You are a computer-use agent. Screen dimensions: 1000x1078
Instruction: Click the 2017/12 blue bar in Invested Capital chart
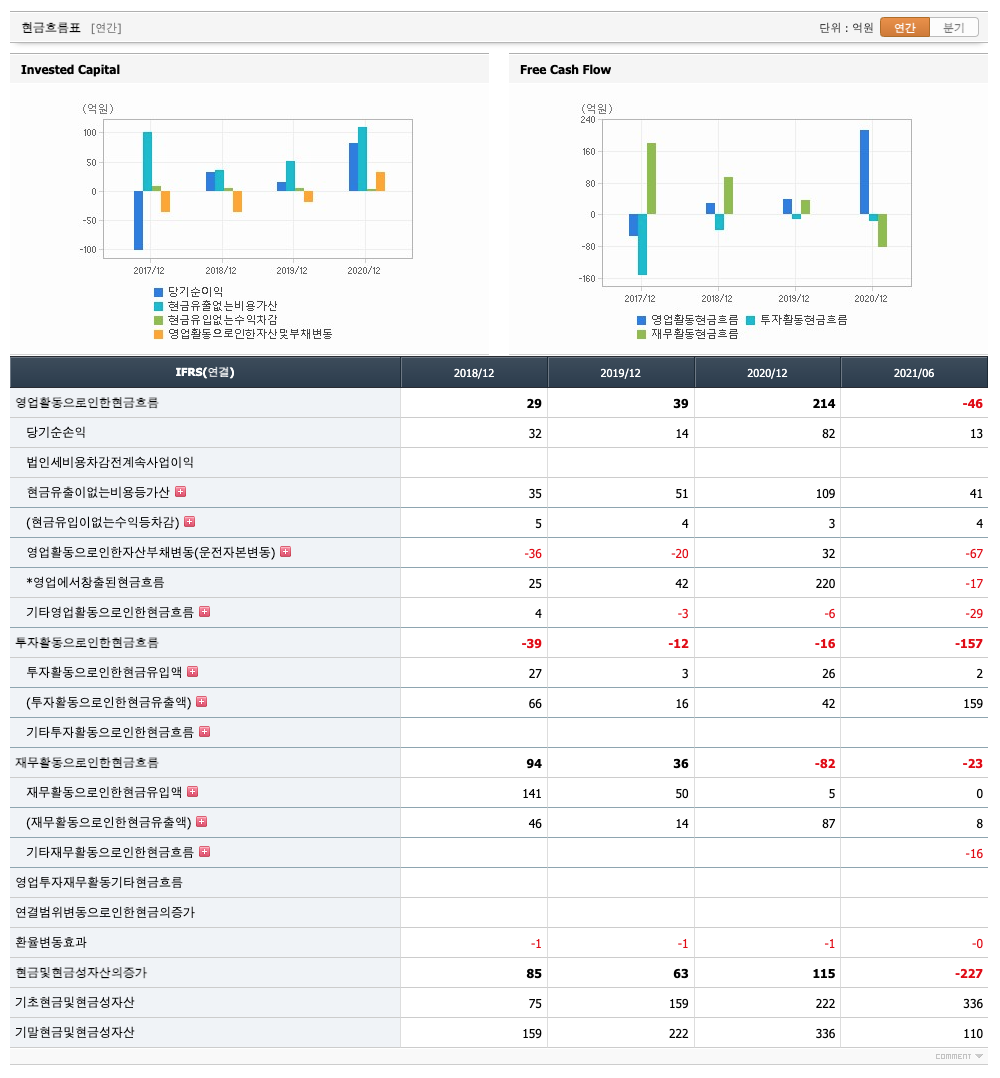tap(138, 220)
